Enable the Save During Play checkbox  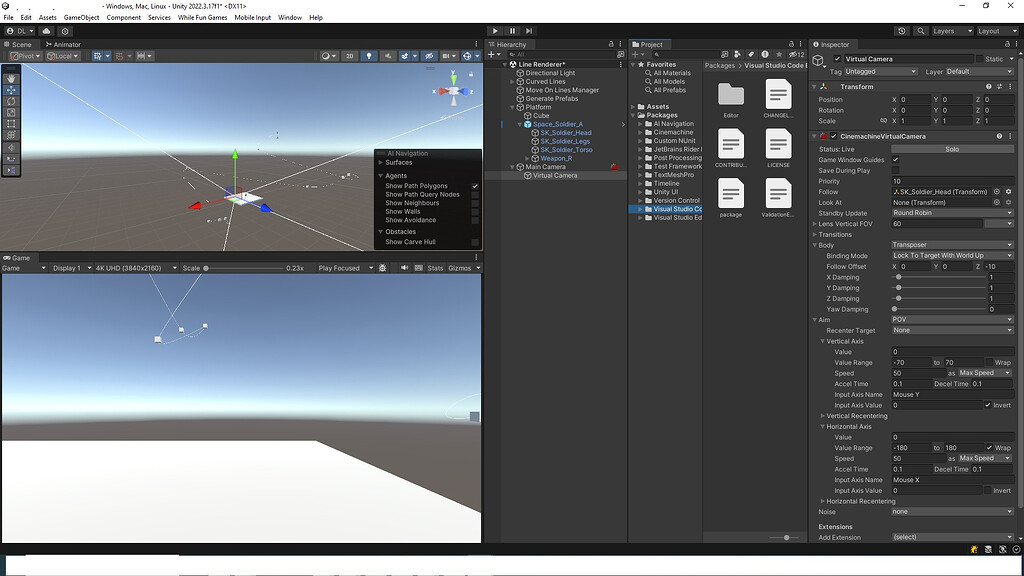(x=895, y=170)
